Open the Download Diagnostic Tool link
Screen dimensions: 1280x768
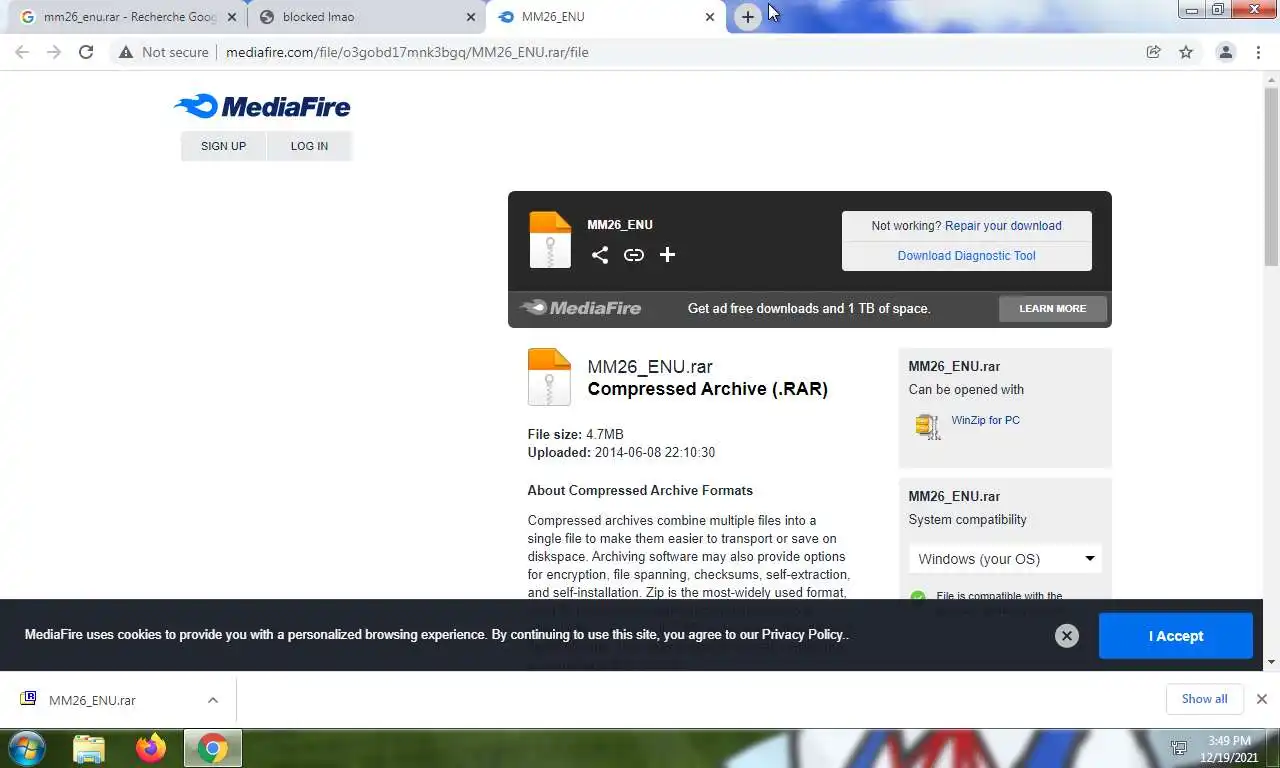click(x=966, y=256)
